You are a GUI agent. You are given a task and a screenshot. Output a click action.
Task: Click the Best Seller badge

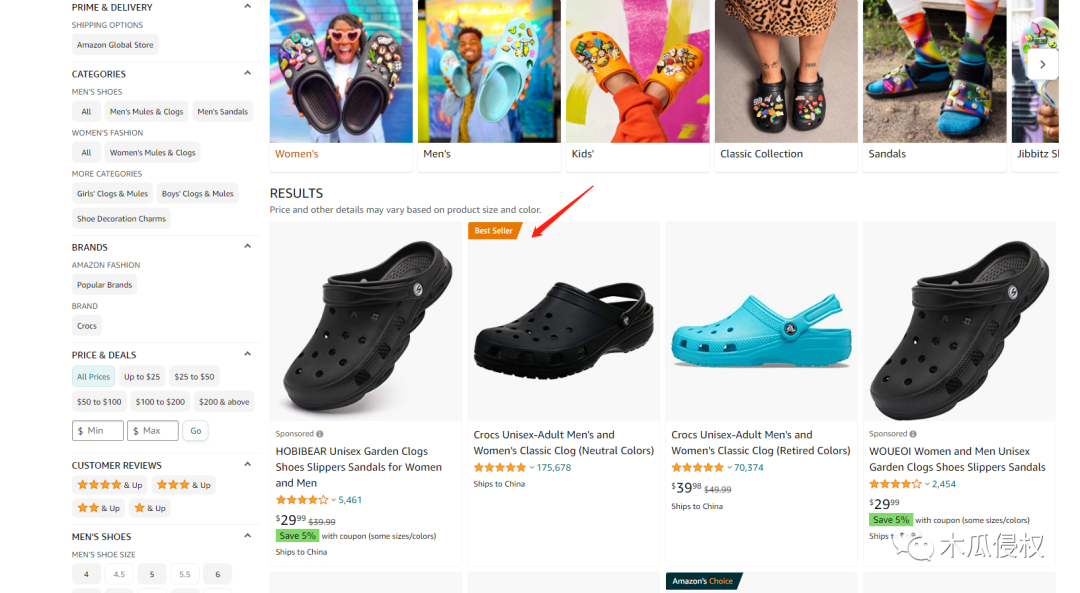pyautogui.click(x=494, y=231)
